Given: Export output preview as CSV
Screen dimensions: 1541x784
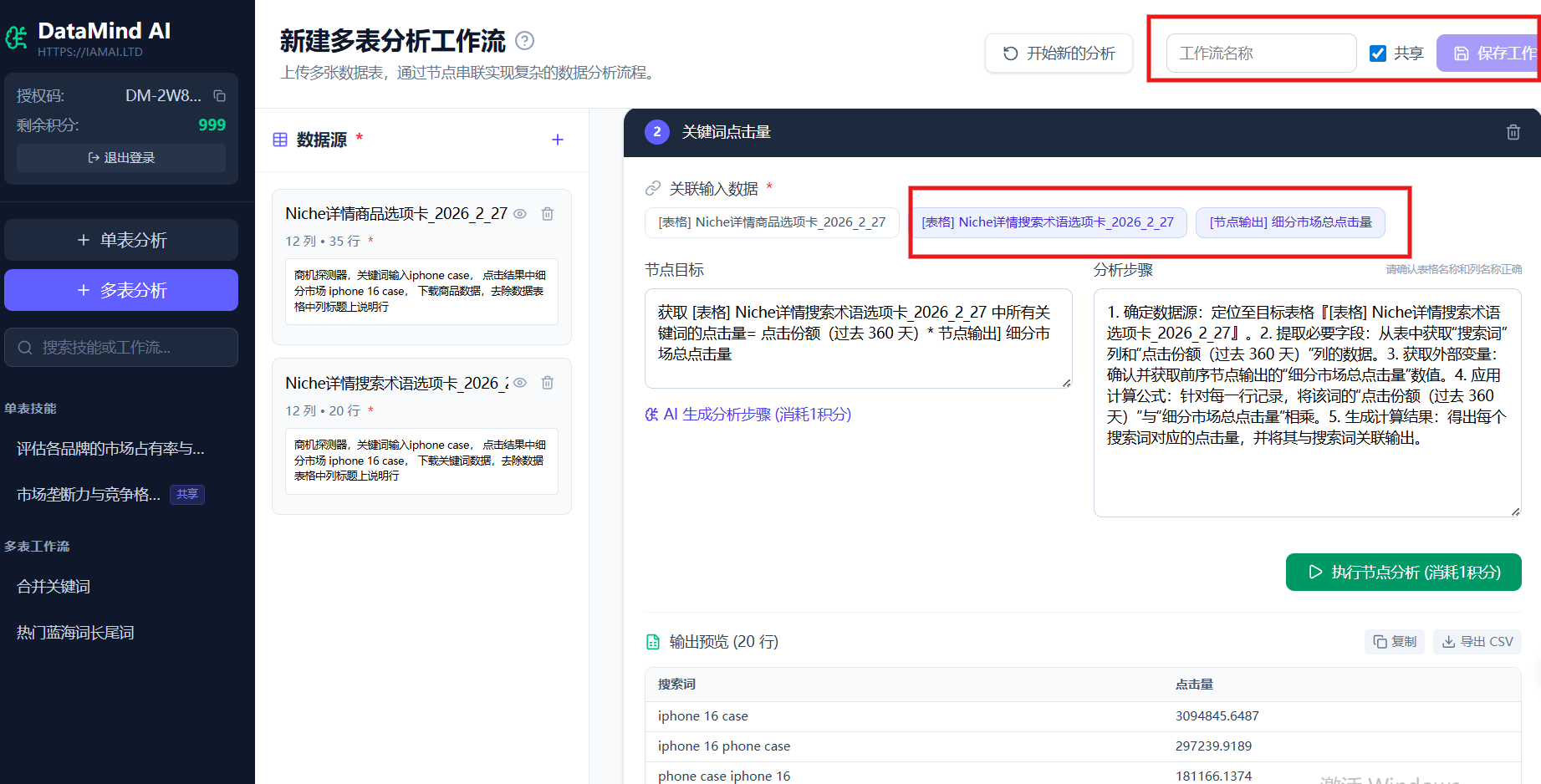Looking at the screenshot, I should (x=1477, y=642).
